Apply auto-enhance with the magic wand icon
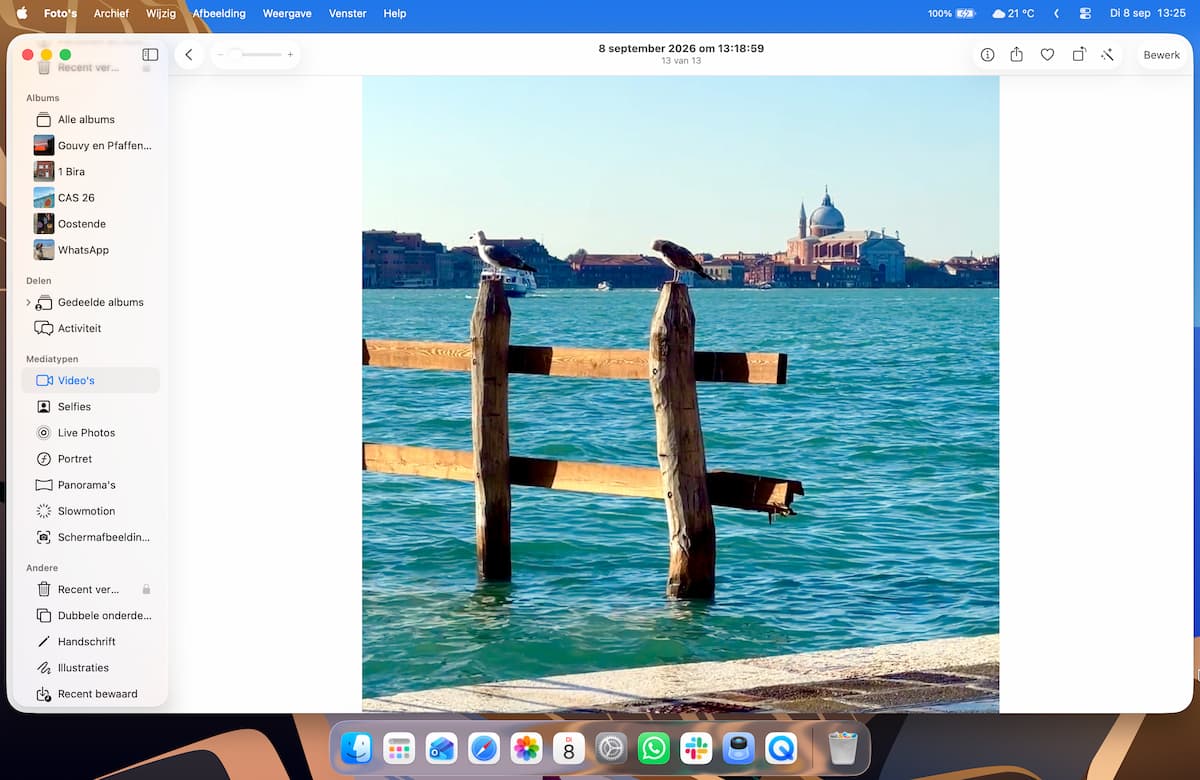Screen dimensions: 1200x780 1108,55
